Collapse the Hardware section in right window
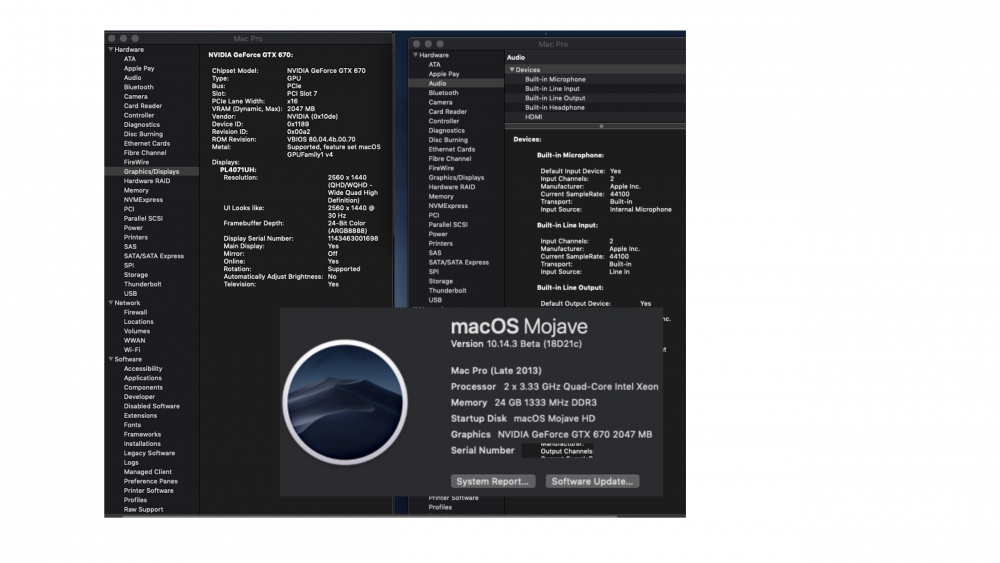This screenshot has height=563, width=1000. point(415,55)
